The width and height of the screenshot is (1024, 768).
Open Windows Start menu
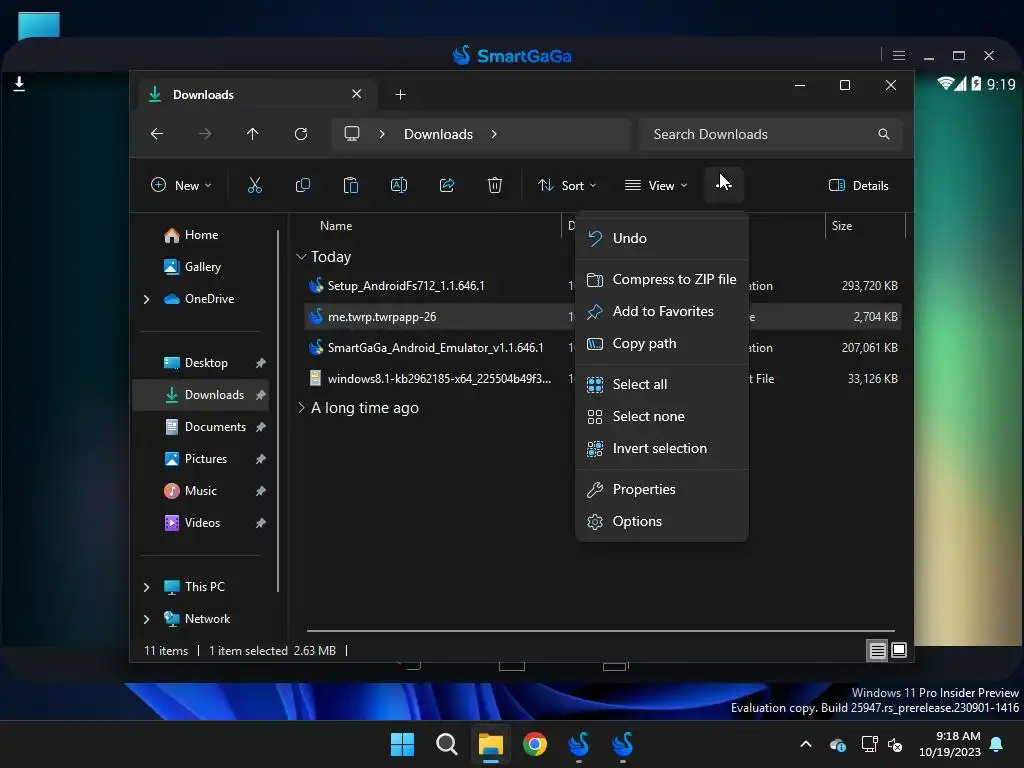coord(402,744)
